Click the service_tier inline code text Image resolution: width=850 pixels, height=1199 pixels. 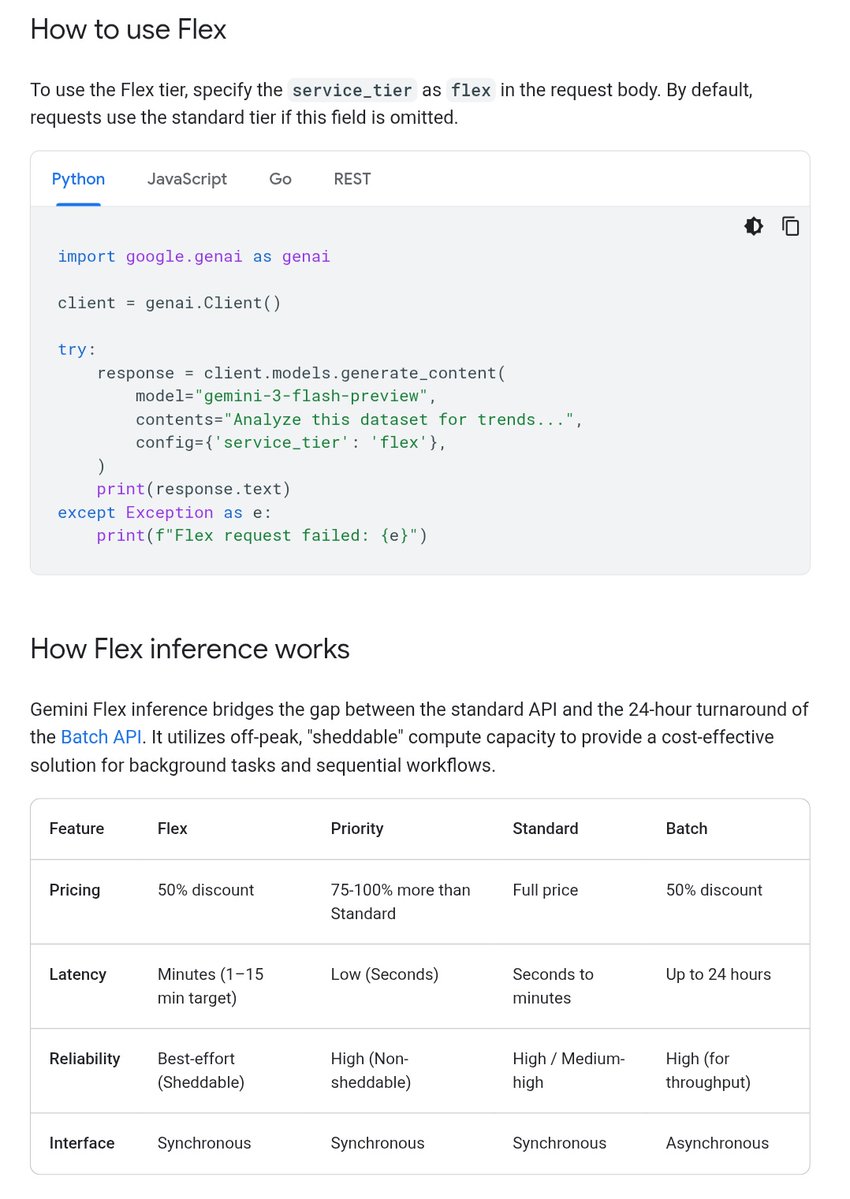tap(351, 90)
